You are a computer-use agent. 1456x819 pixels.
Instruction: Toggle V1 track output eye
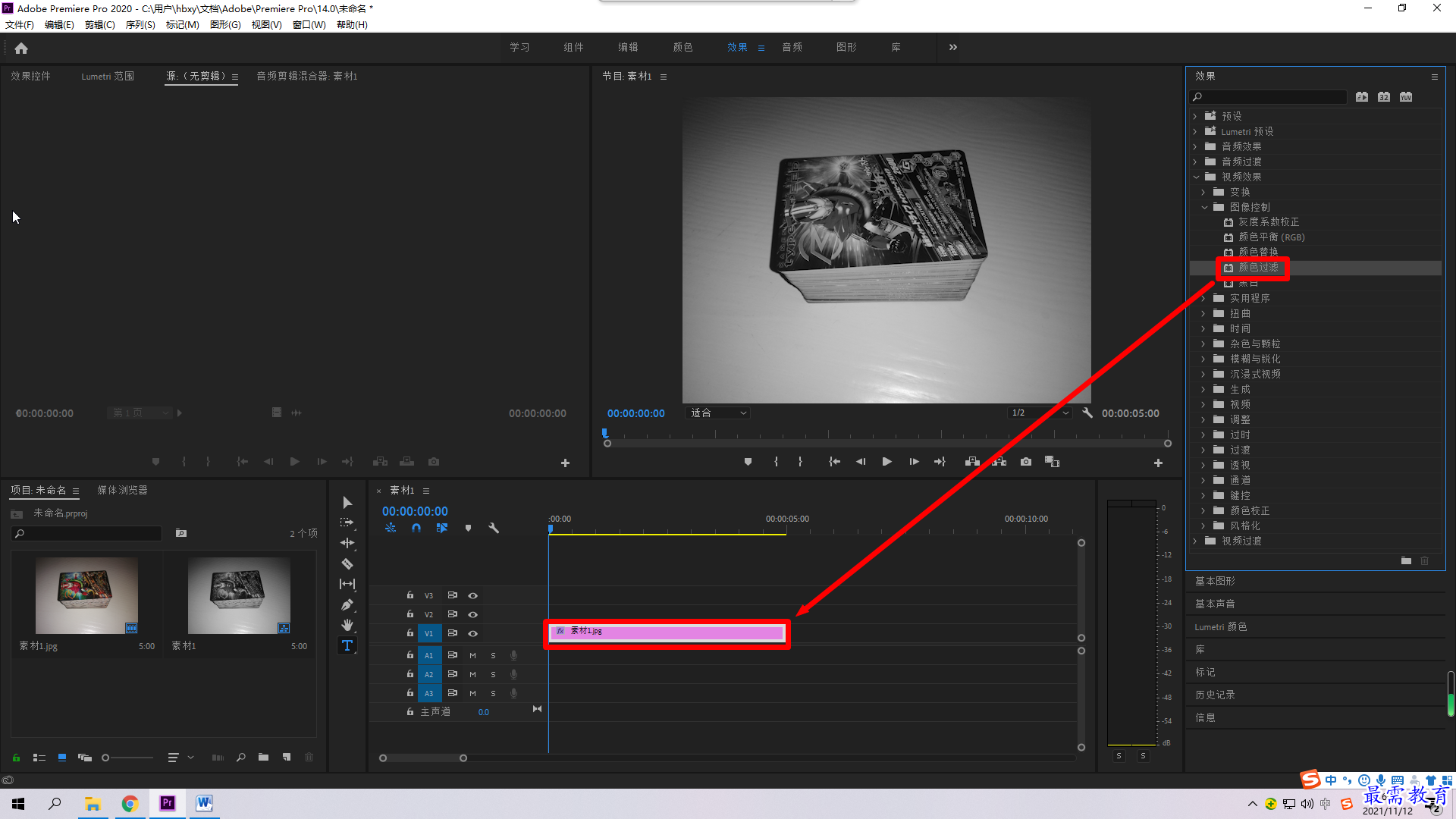472,633
